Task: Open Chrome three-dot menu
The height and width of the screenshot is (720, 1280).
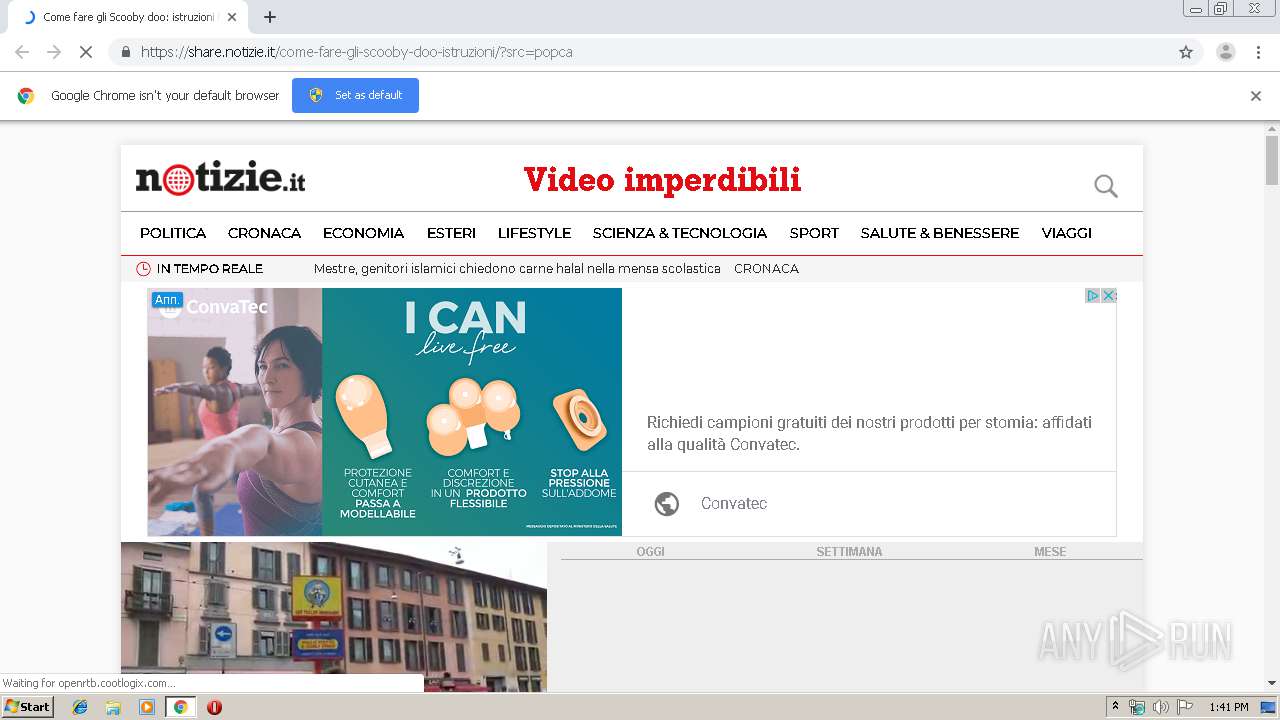Action: coord(1258,52)
